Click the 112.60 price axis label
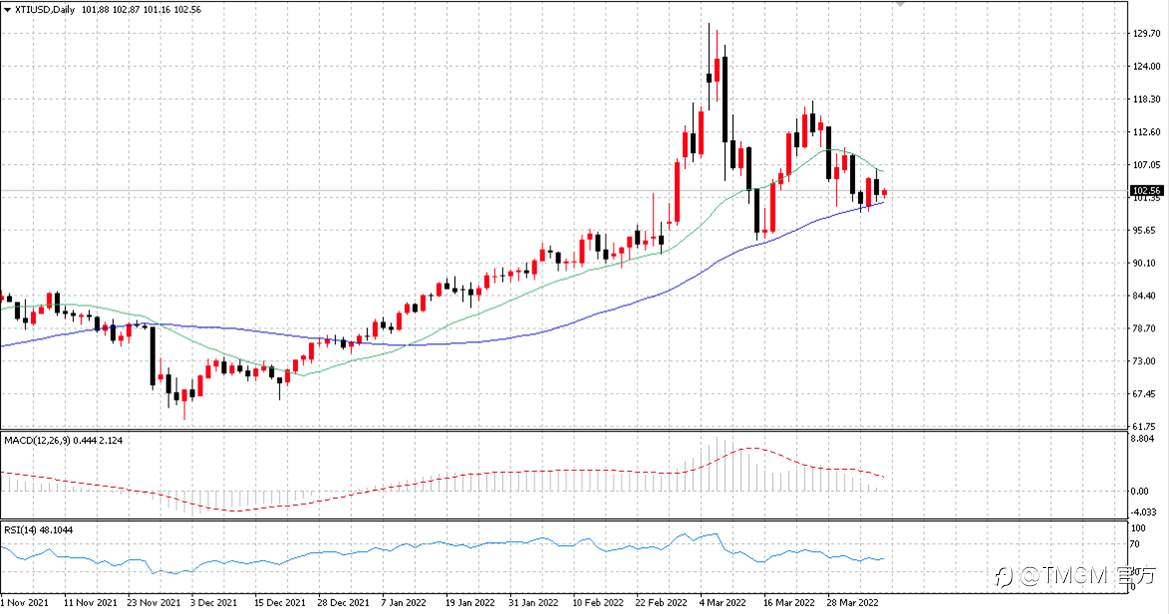 click(1147, 132)
